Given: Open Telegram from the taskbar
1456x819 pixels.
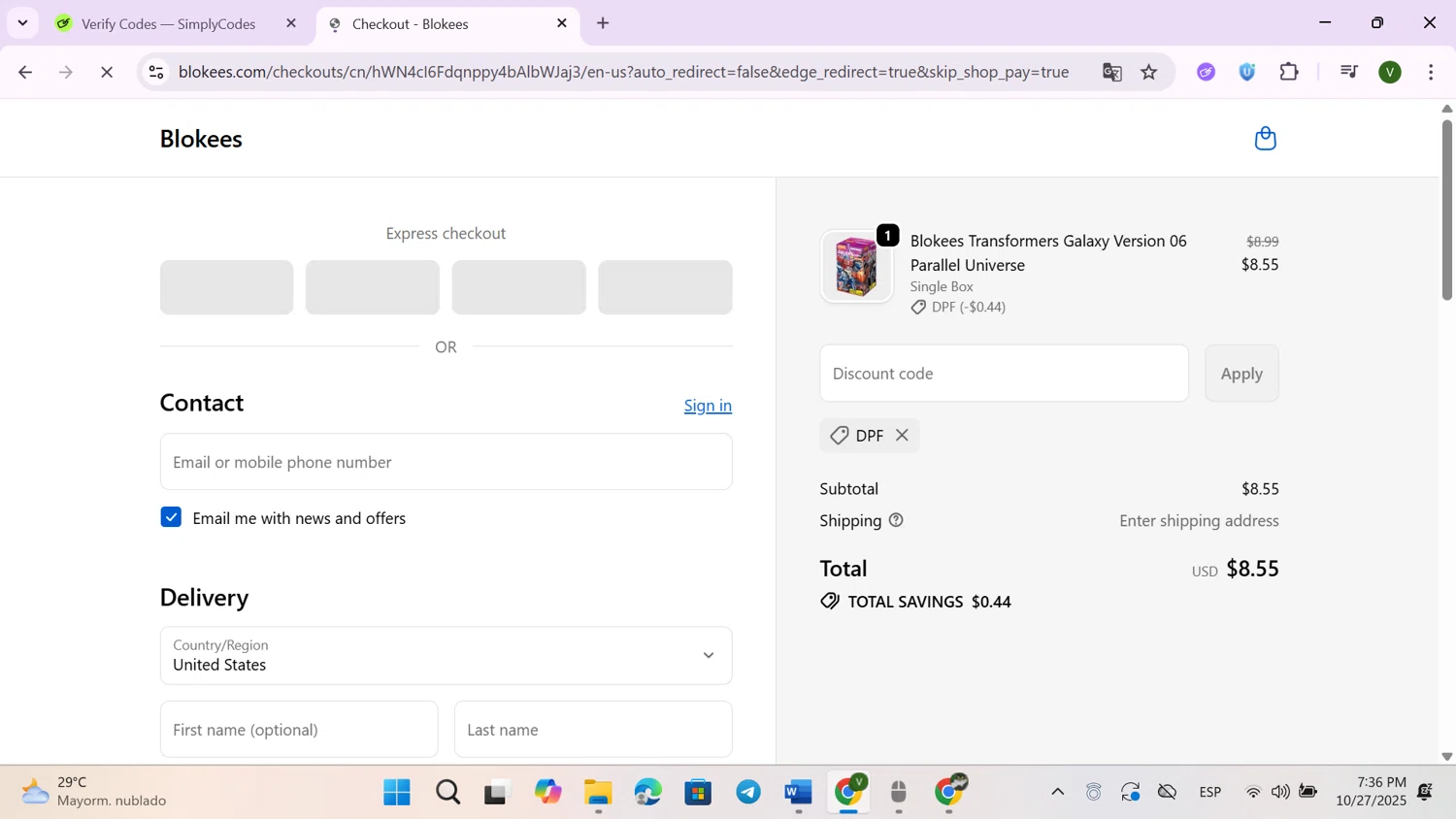Looking at the screenshot, I should (x=748, y=793).
